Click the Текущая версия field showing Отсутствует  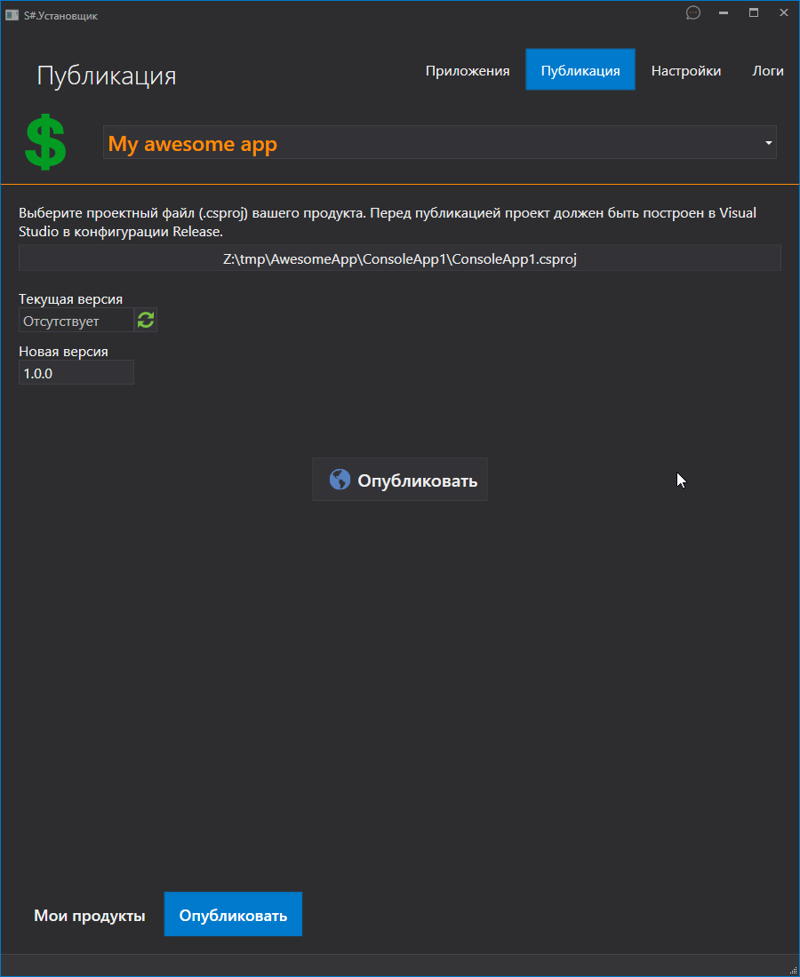pos(76,320)
